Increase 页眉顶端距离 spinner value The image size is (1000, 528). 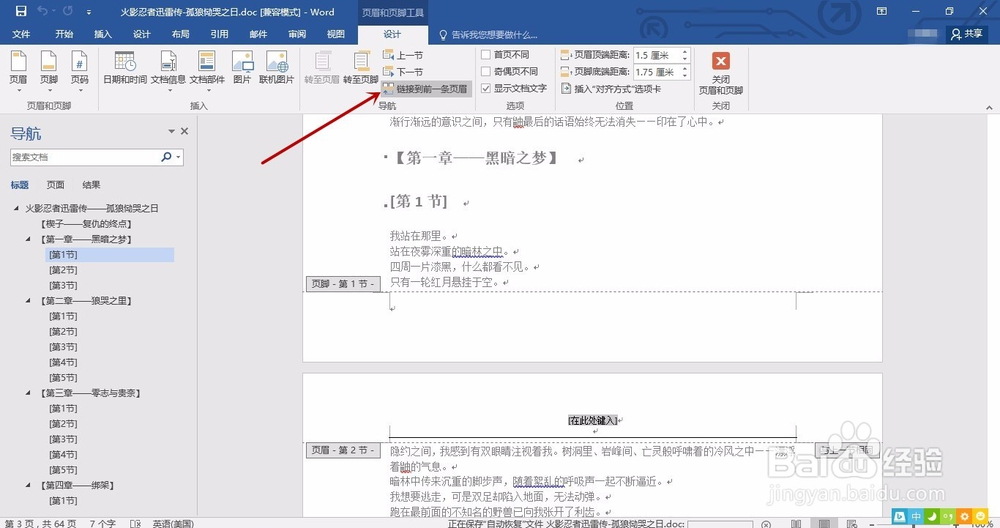tap(685, 52)
